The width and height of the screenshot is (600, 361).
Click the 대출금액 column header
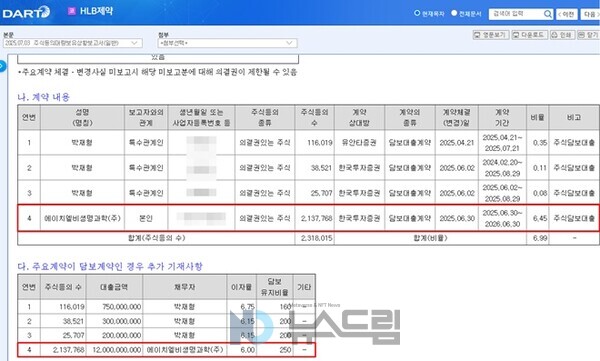tap(114, 287)
